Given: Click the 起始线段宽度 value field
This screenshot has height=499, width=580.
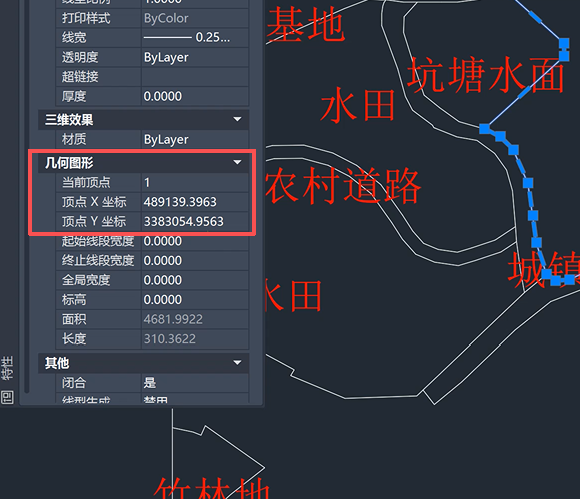Looking at the screenshot, I should 195,241.
